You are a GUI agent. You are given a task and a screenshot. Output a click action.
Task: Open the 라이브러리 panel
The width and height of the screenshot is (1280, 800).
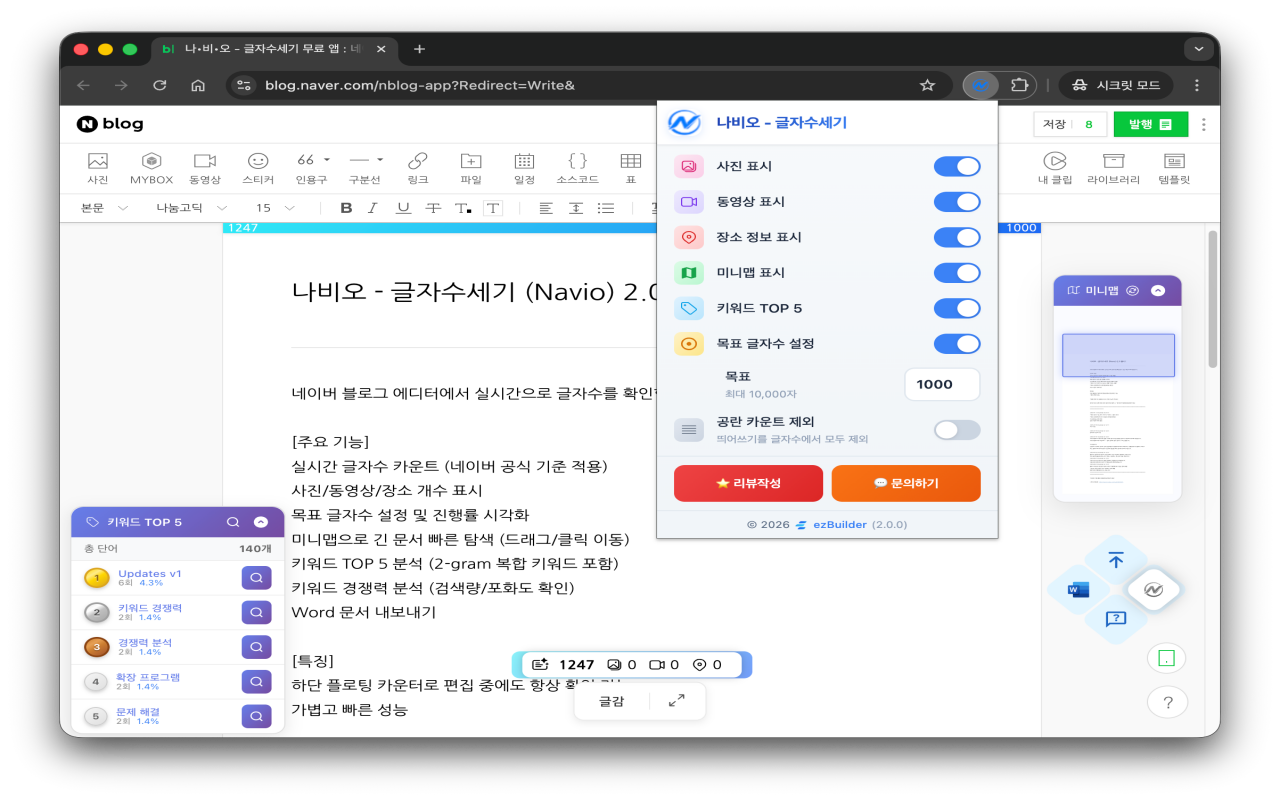[1113, 168]
